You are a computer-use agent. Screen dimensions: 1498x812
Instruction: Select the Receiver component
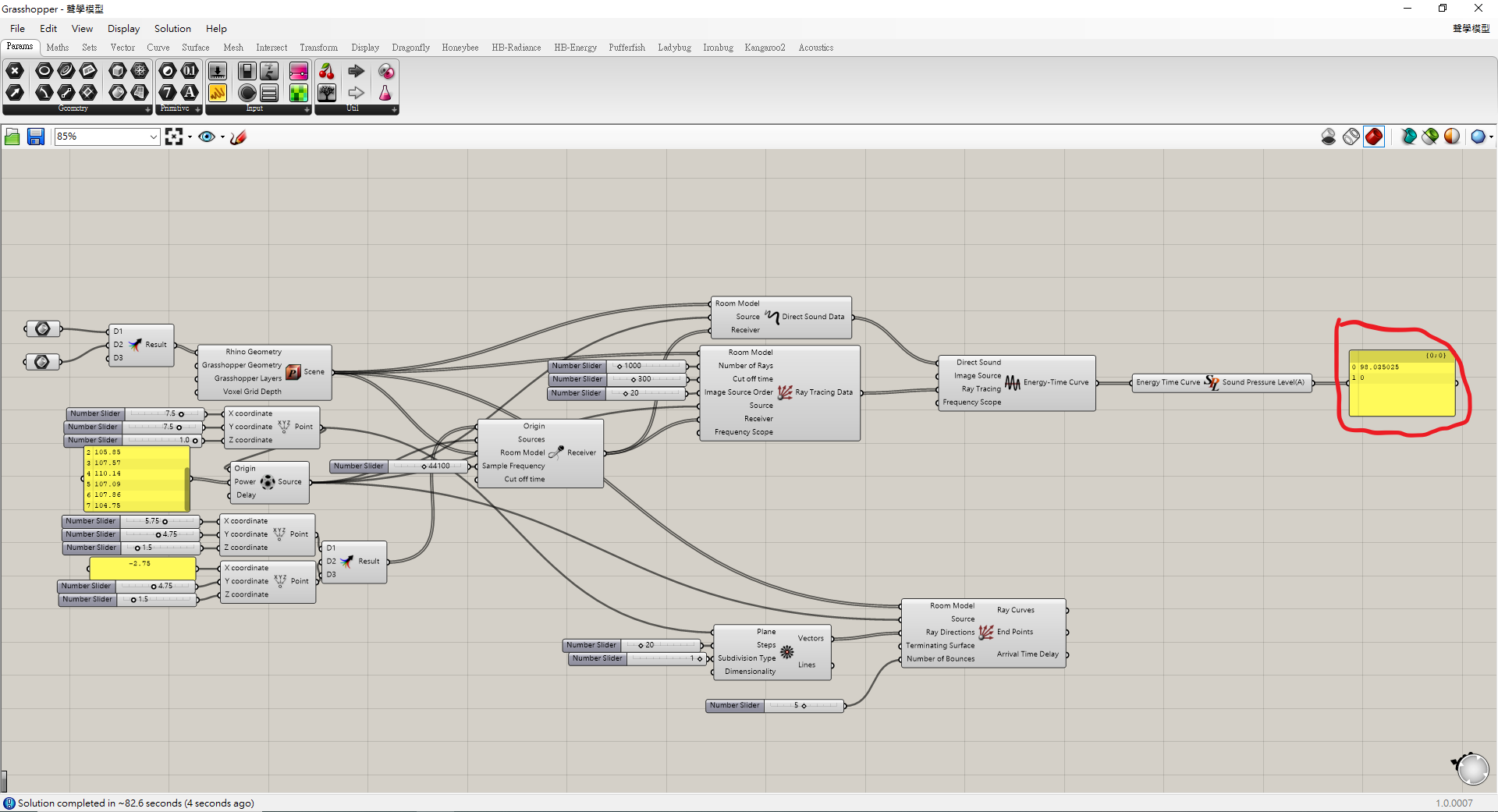(x=541, y=453)
